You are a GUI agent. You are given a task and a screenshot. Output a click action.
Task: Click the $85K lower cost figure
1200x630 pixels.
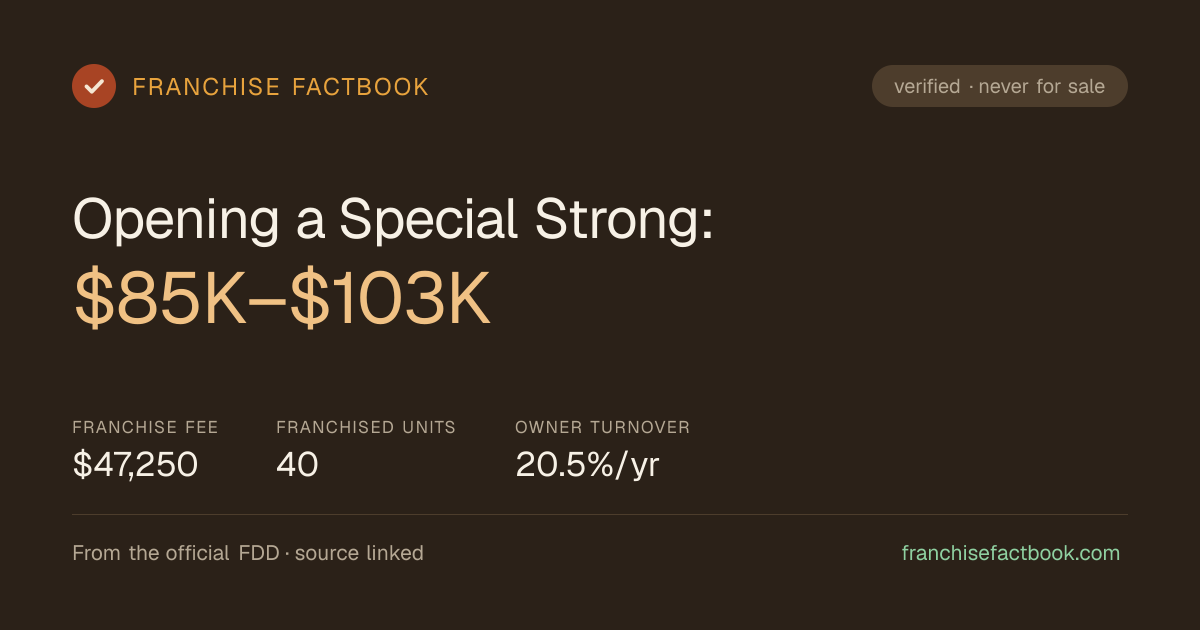(160, 298)
